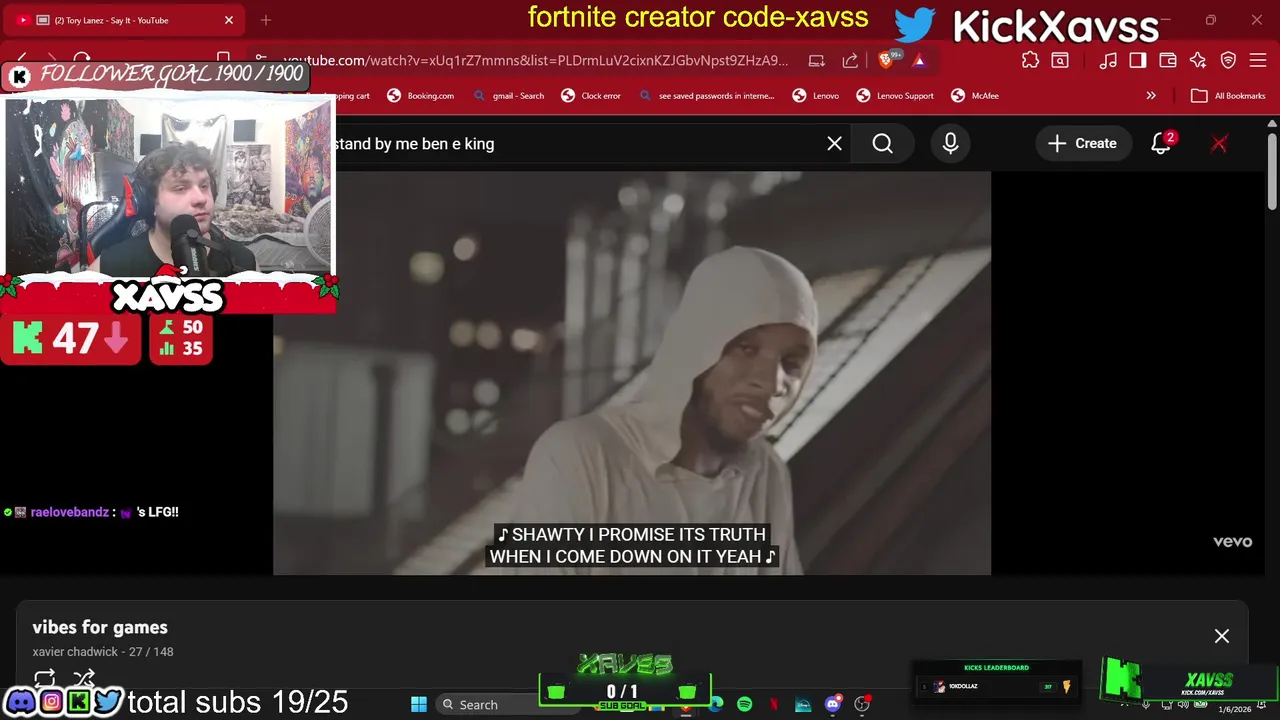Click install app icon in address bar

pos(816,61)
